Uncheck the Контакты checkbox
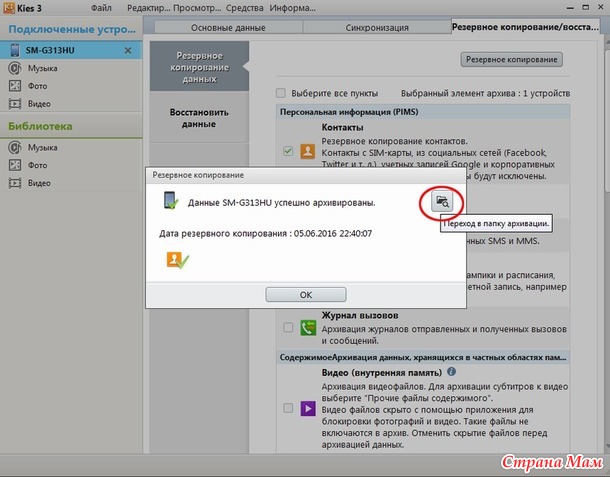 [288, 151]
